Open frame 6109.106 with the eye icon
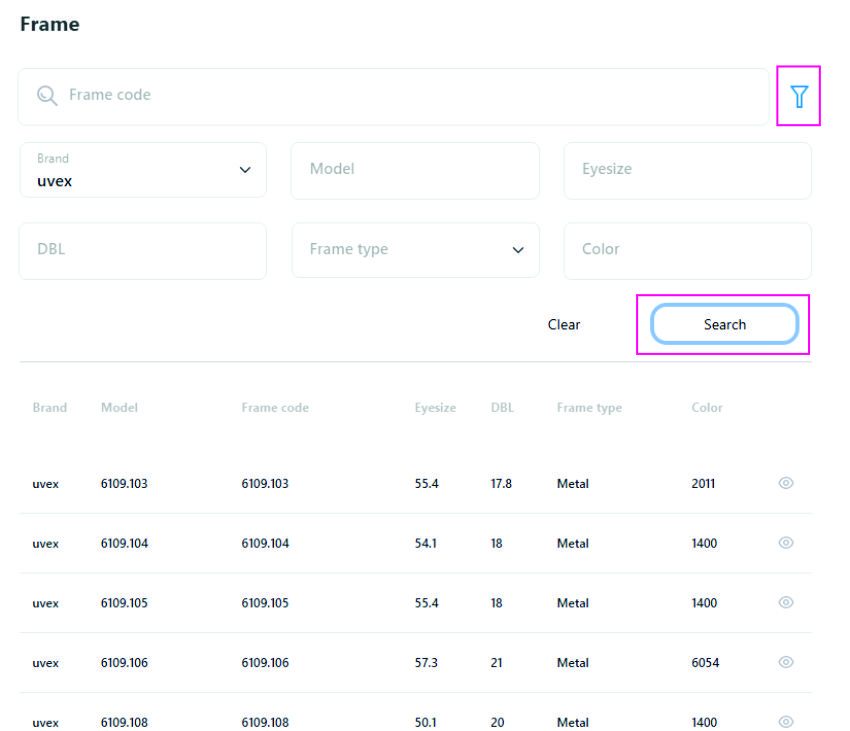The height and width of the screenshot is (731, 850). pyautogui.click(x=786, y=662)
